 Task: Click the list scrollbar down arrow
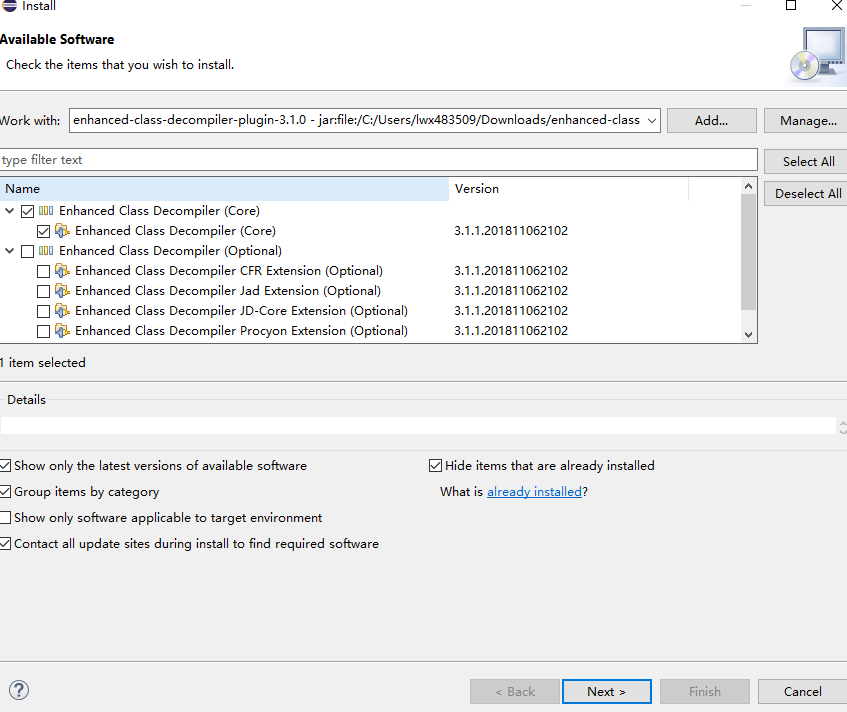point(748,334)
